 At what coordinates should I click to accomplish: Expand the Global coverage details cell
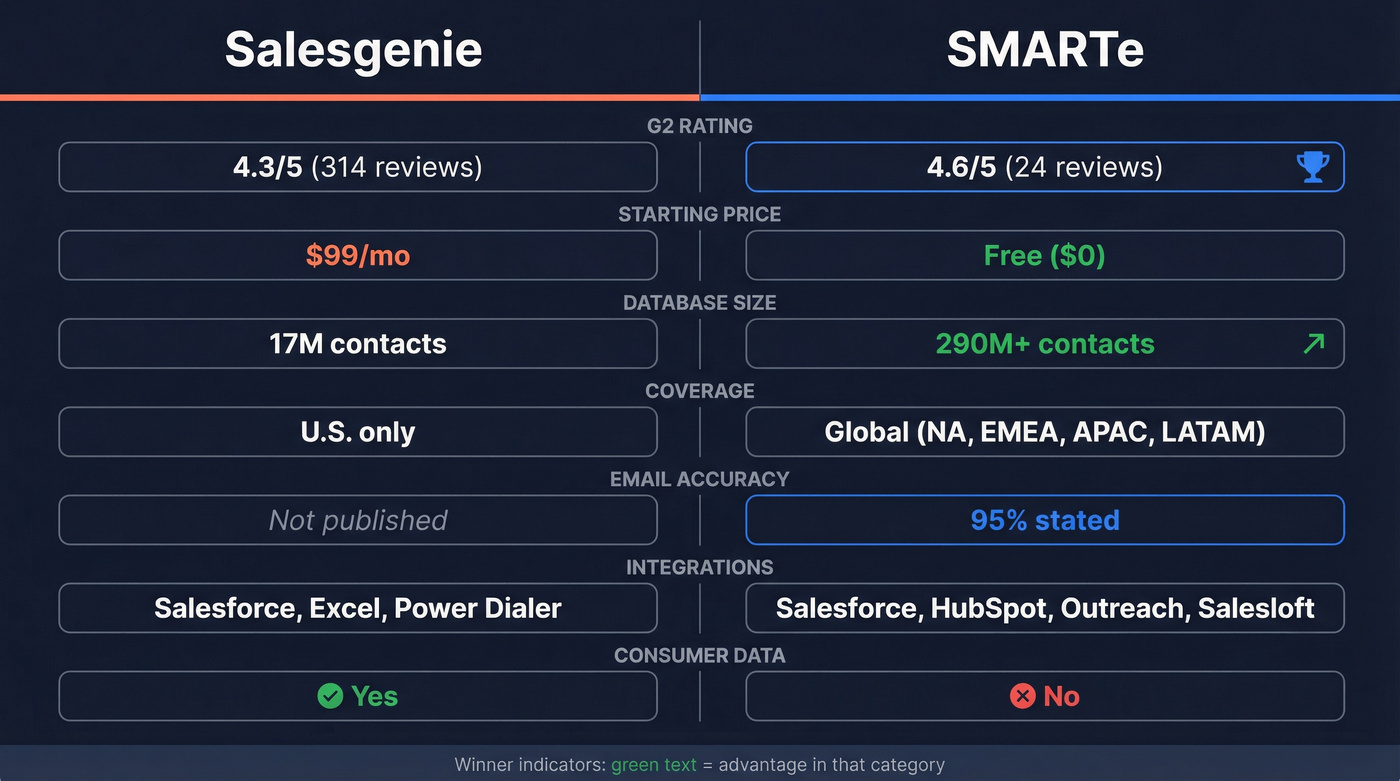coord(1045,432)
